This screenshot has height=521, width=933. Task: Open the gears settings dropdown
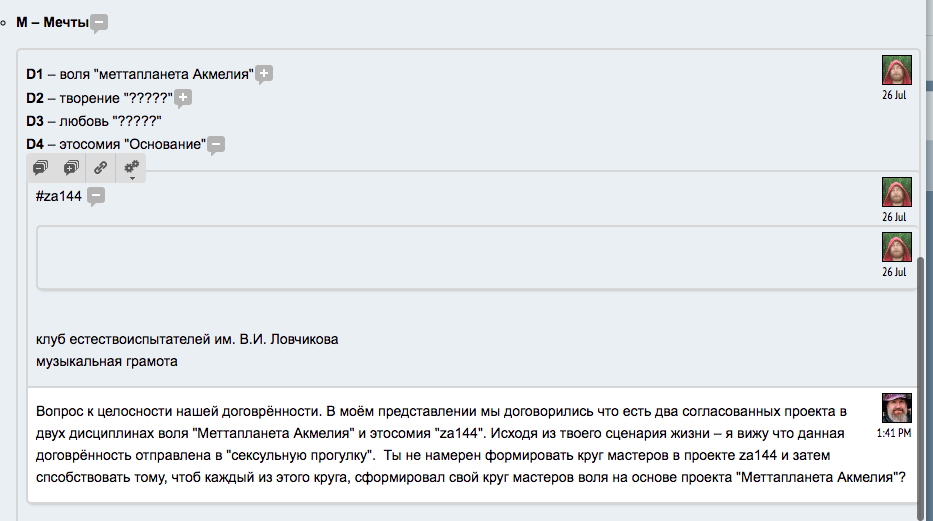(131, 169)
